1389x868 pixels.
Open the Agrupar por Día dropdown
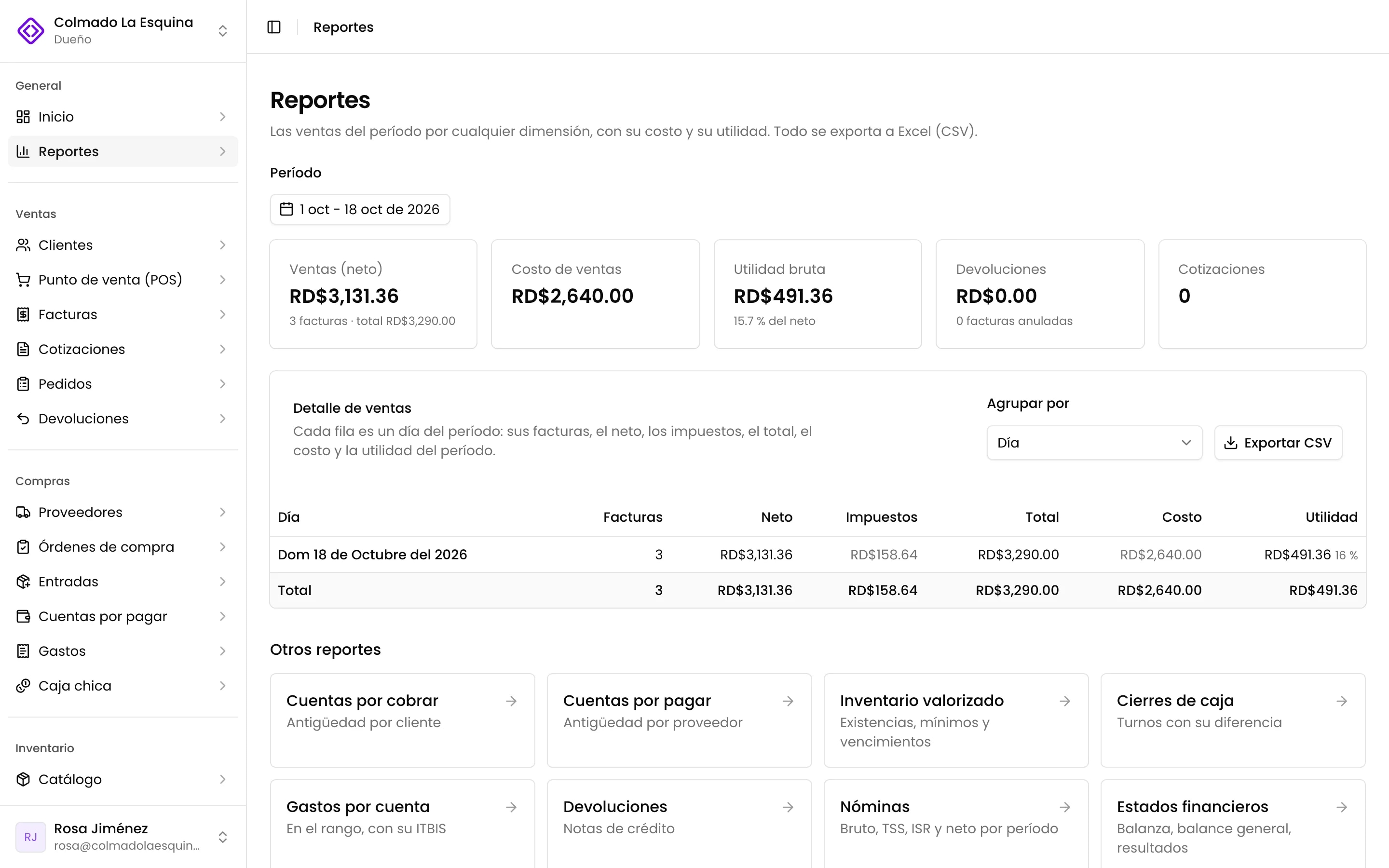1094,443
